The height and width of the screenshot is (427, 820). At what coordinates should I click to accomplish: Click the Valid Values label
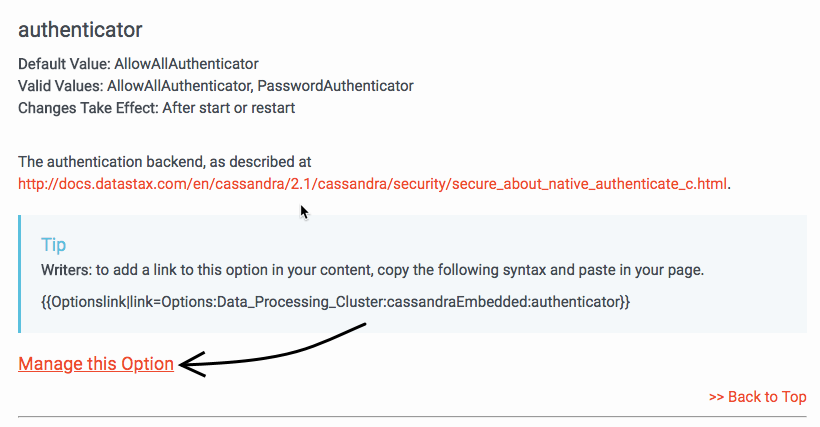click(60, 86)
